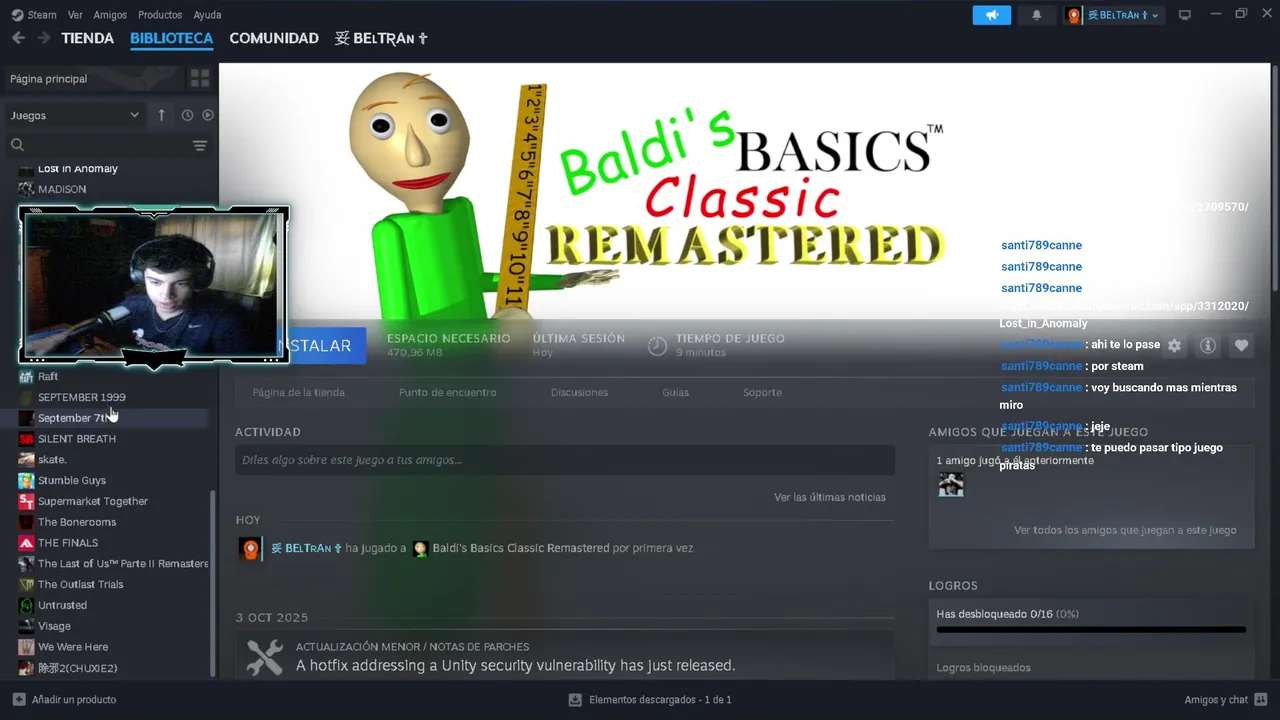This screenshot has height=720, width=1280.
Task: Select The Bonerooms in game list
Action: (x=76, y=522)
